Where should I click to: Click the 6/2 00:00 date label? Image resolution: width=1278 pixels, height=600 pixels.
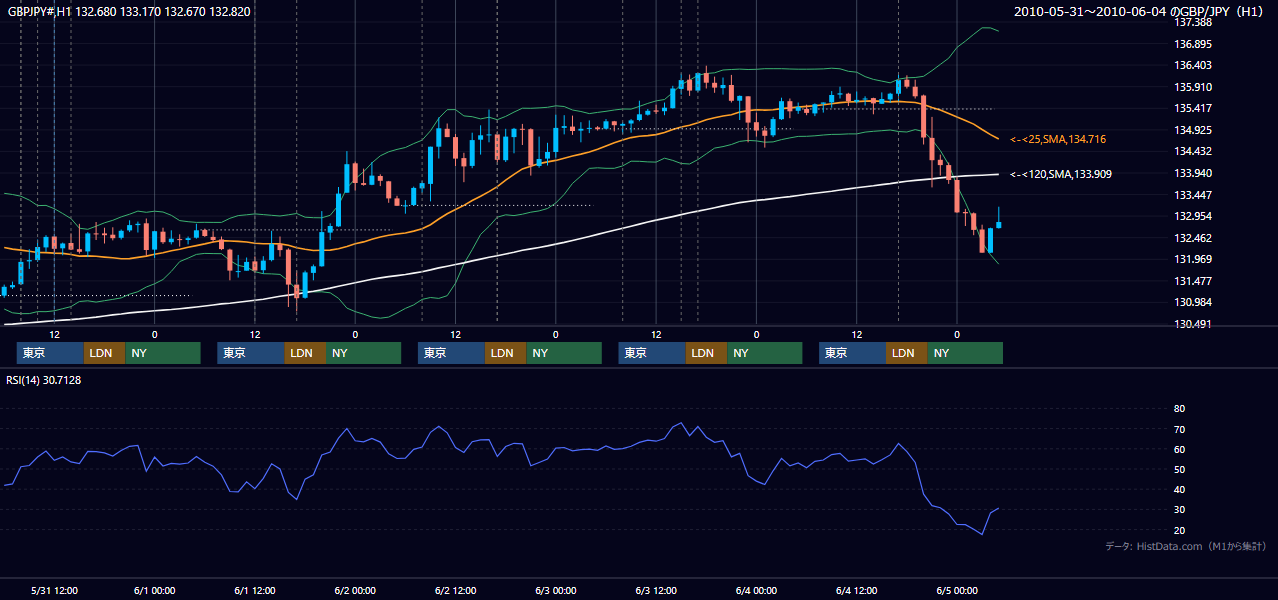pyautogui.click(x=355, y=590)
